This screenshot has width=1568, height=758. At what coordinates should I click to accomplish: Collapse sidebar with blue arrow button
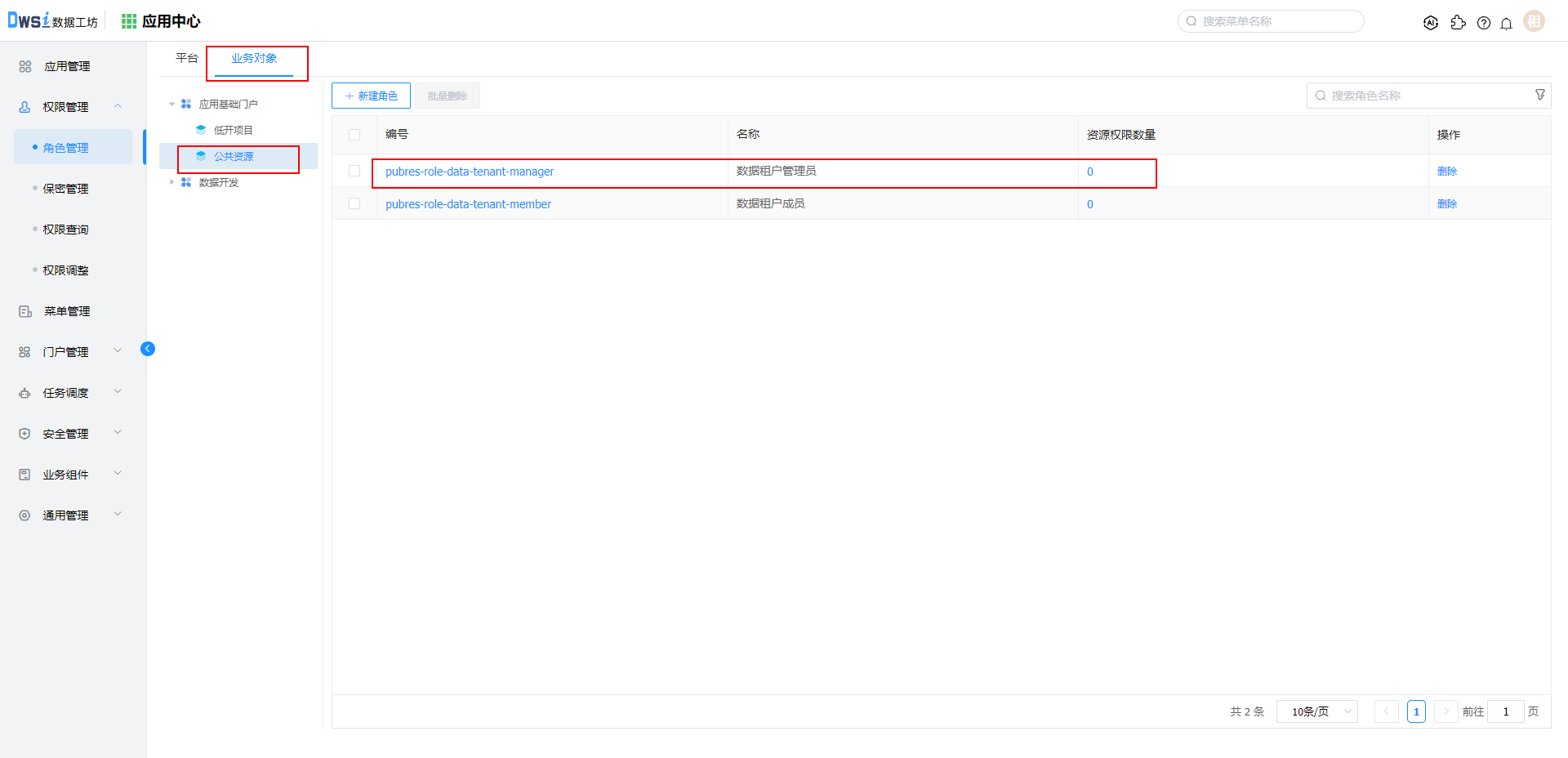point(148,349)
